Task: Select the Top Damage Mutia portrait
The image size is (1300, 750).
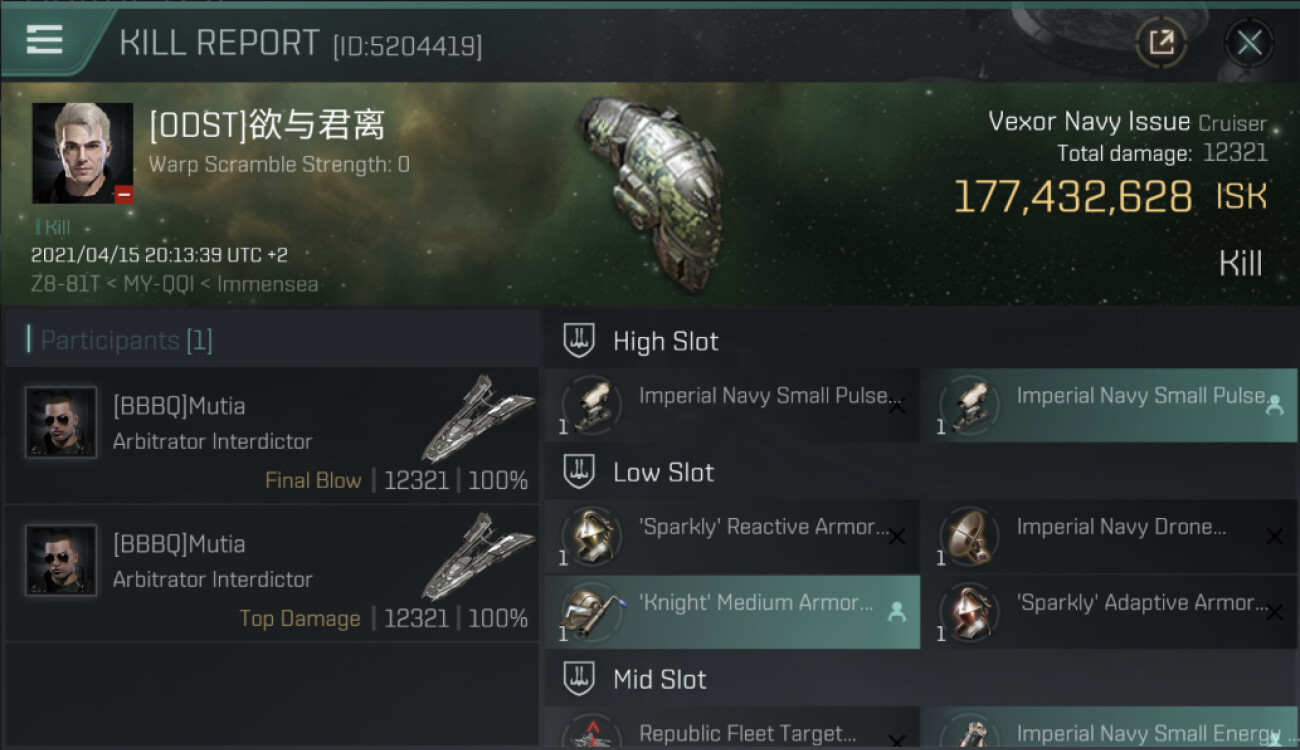Action: coord(61,560)
